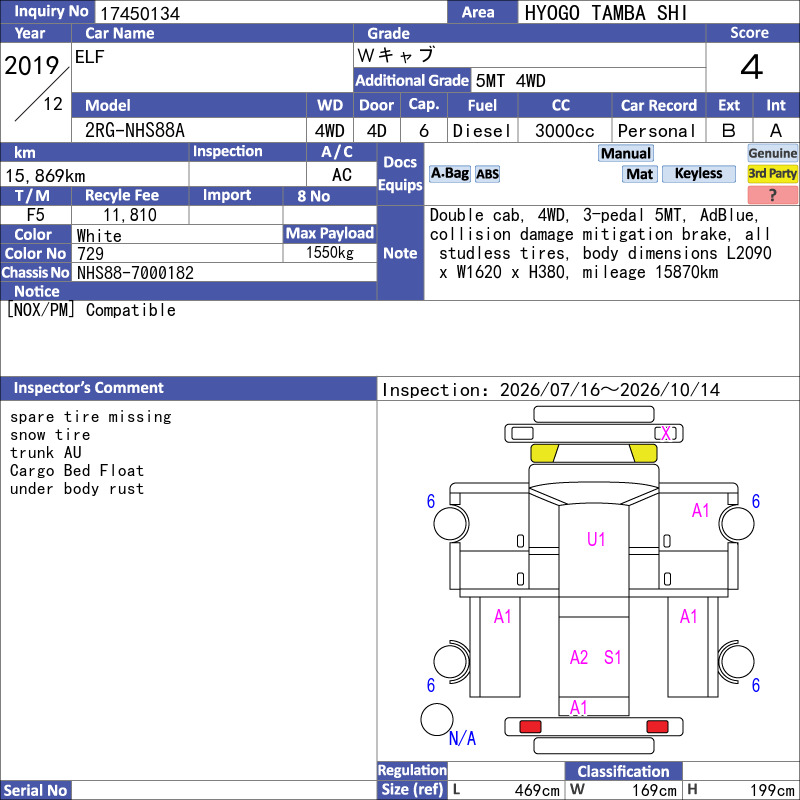Click the yellow 3rd Party badge
This screenshot has width=800, height=800.
[772, 174]
